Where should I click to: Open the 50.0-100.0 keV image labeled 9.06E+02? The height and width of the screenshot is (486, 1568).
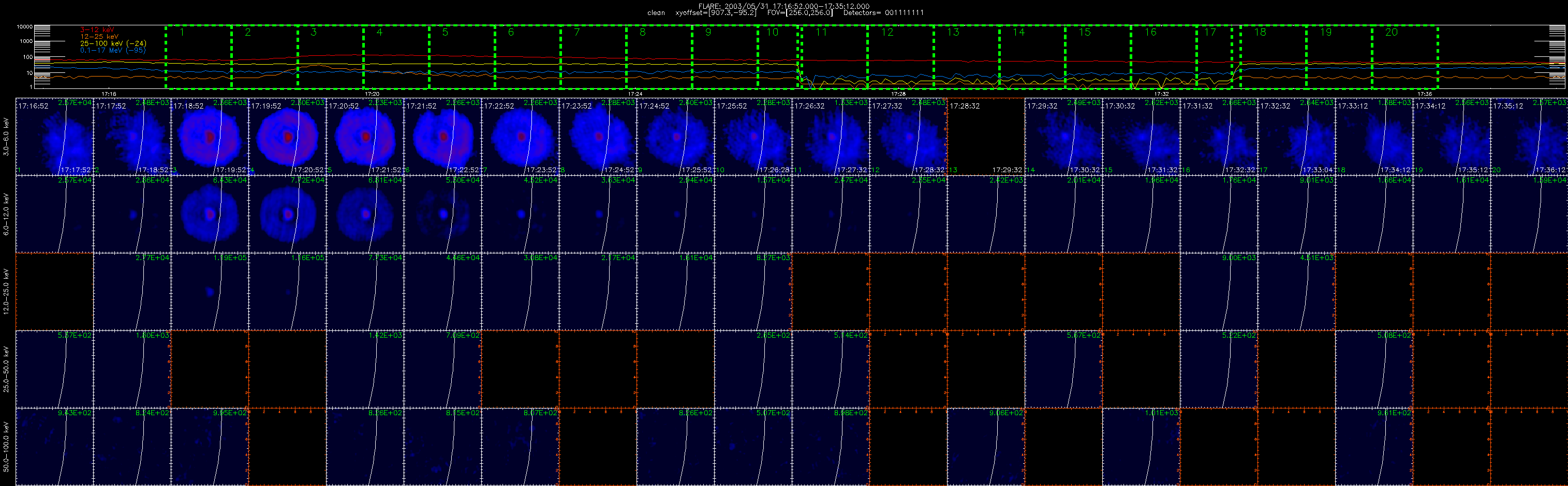(986, 447)
